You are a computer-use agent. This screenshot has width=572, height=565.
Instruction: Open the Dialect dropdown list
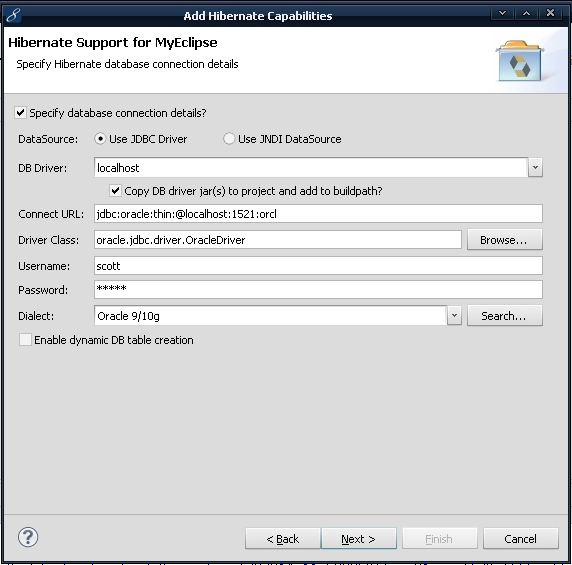454,316
